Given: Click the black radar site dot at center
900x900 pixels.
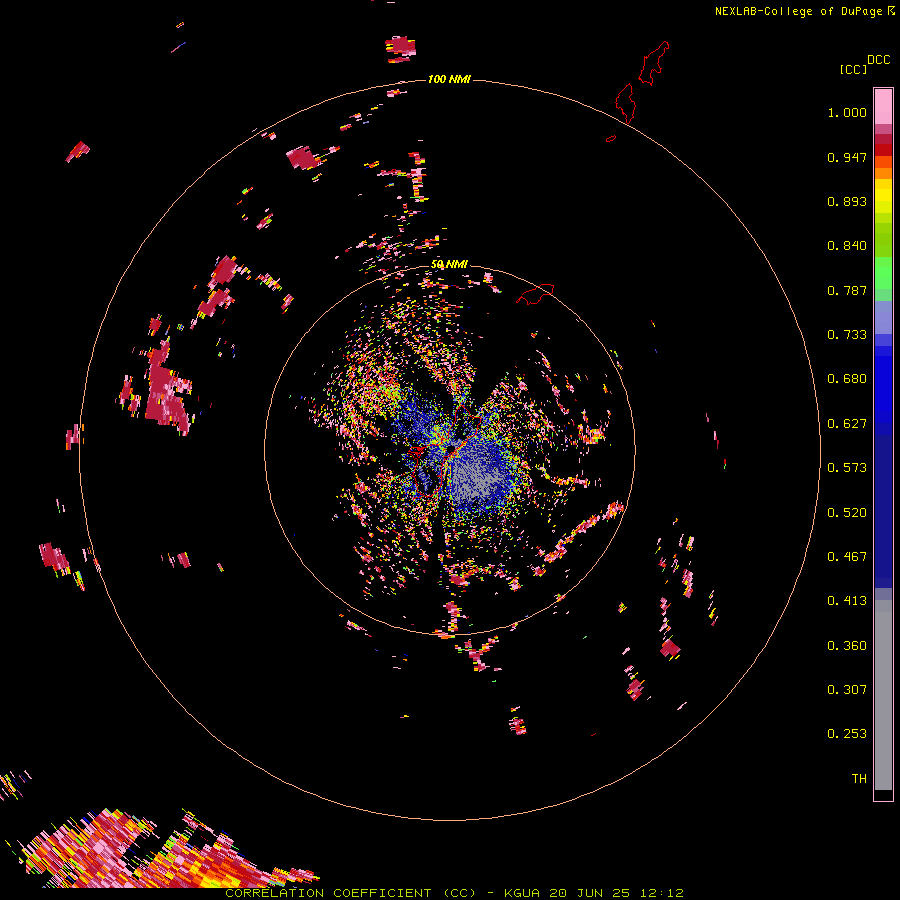Looking at the screenshot, I should [x=451, y=448].
